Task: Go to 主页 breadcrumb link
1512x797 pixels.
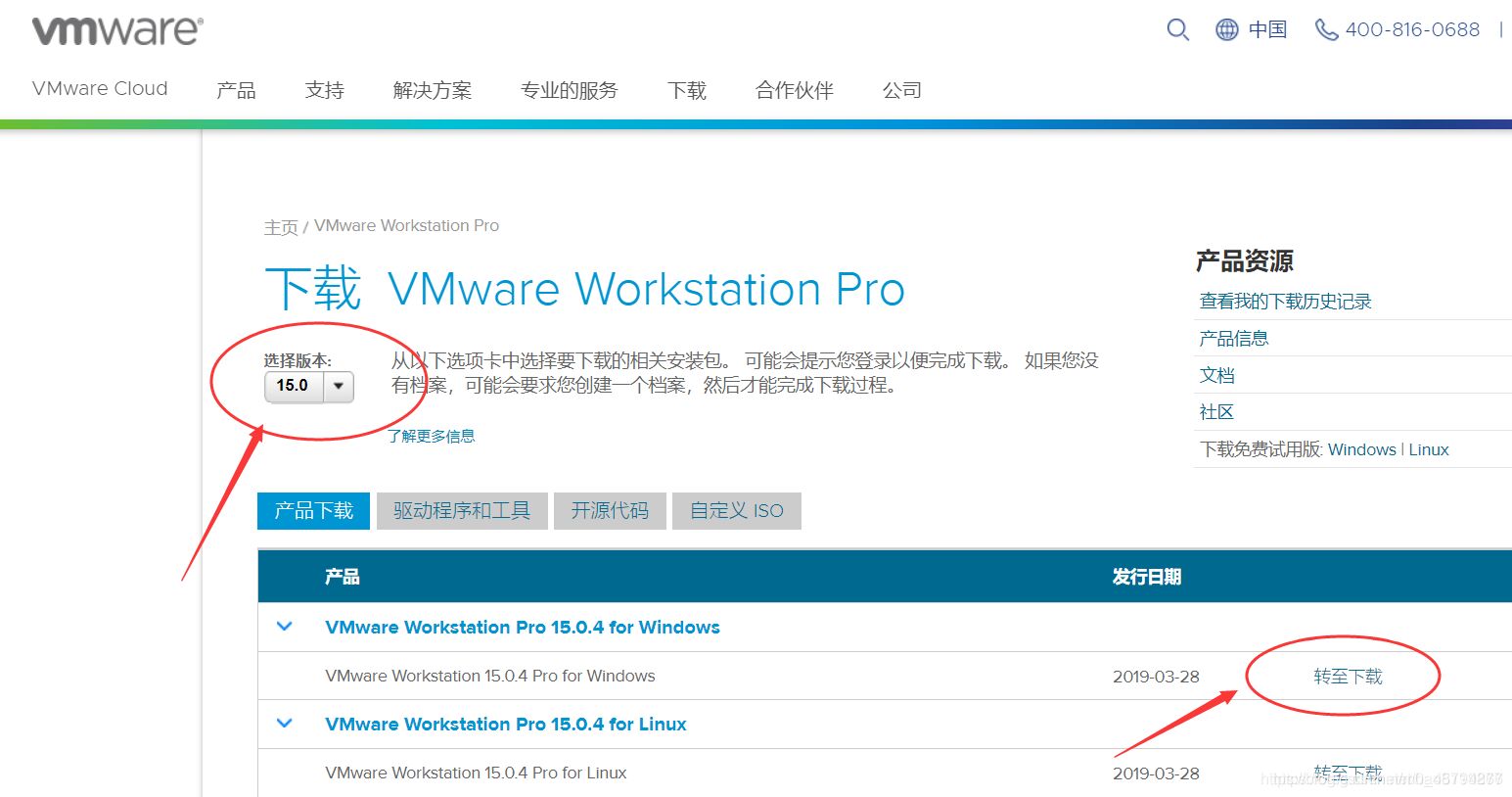Action: [281, 227]
